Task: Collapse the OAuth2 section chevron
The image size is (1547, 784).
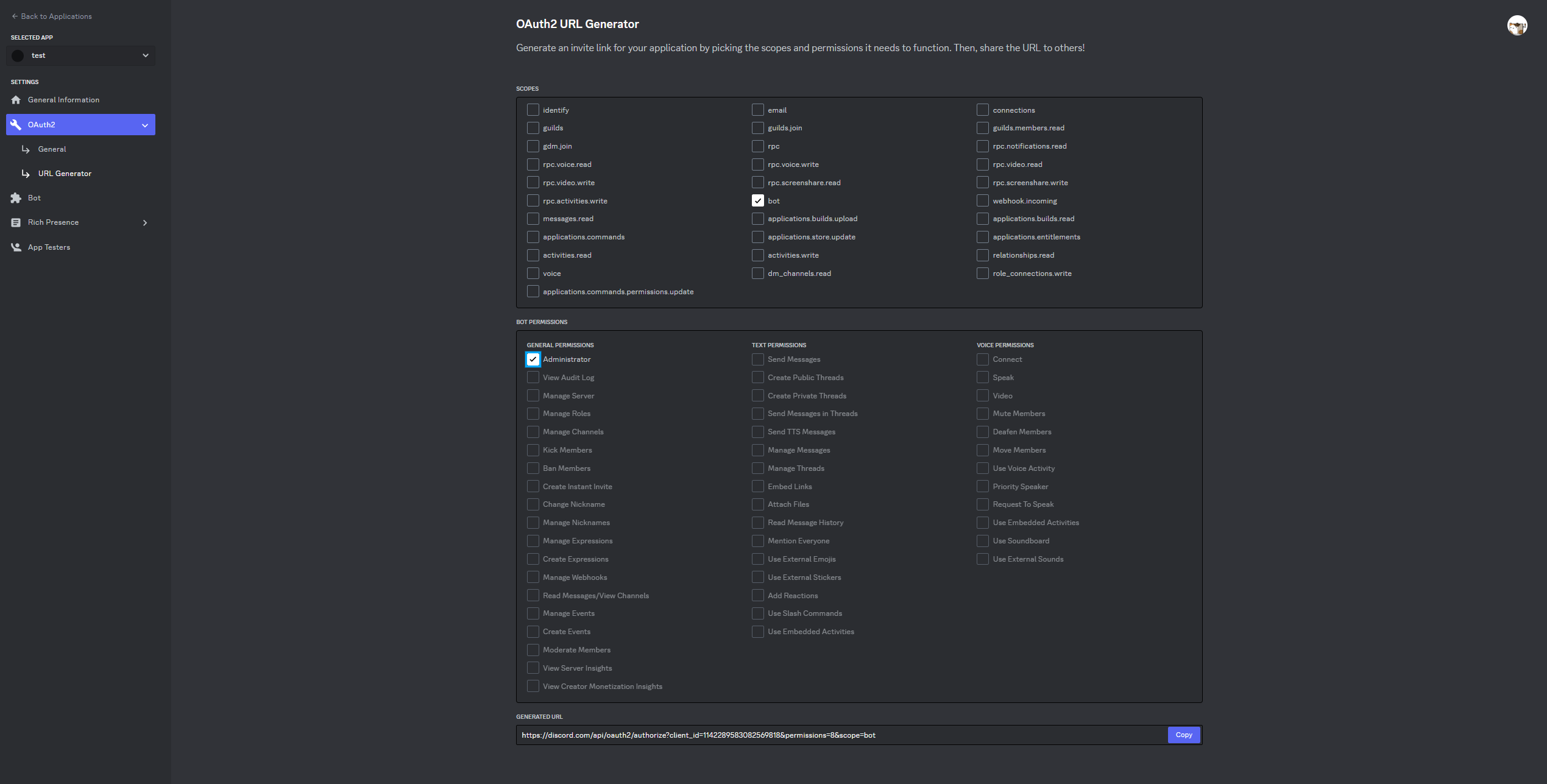Action: pyautogui.click(x=145, y=125)
